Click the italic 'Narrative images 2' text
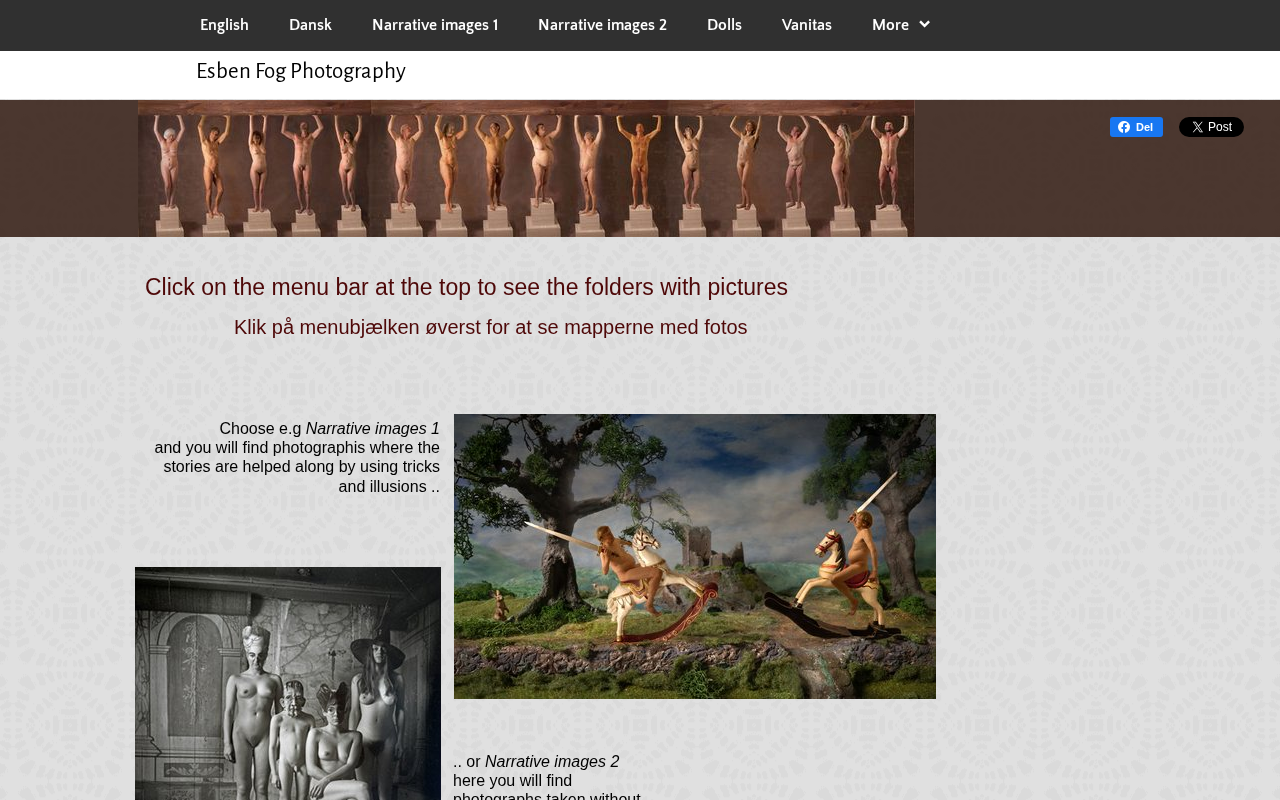The image size is (1280, 800). [x=552, y=762]
